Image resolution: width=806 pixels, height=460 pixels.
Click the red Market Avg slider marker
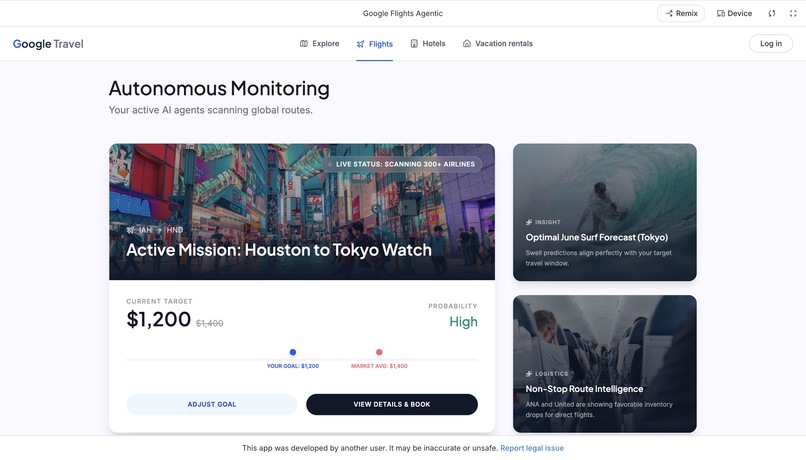[x=379, y=352]
